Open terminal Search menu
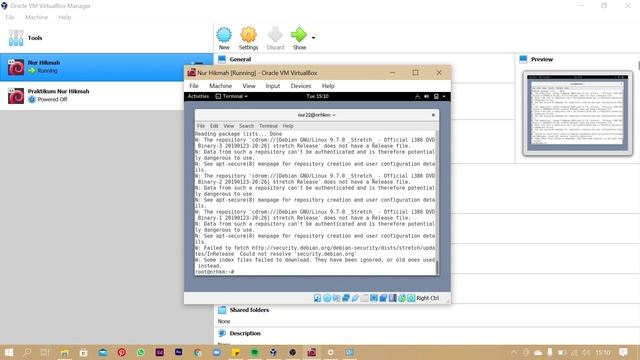 247,126
